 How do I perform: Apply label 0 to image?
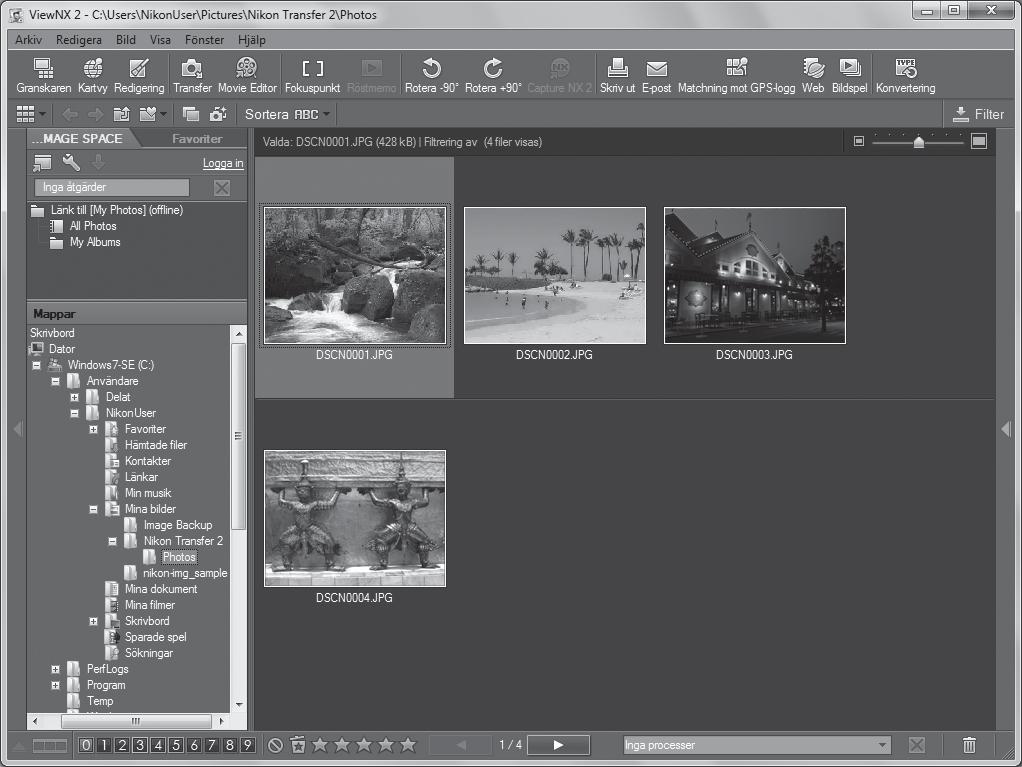(85, 745)
